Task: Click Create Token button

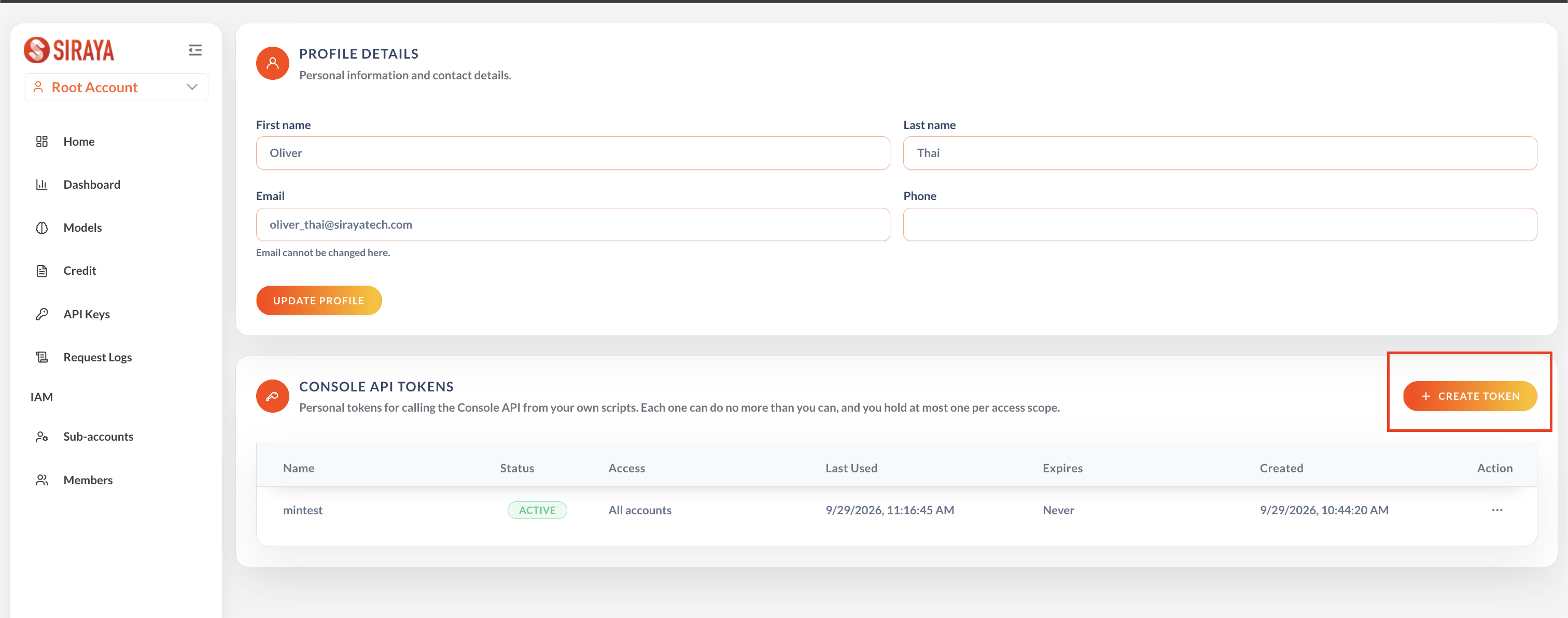Action: [x=1470, y=397]
